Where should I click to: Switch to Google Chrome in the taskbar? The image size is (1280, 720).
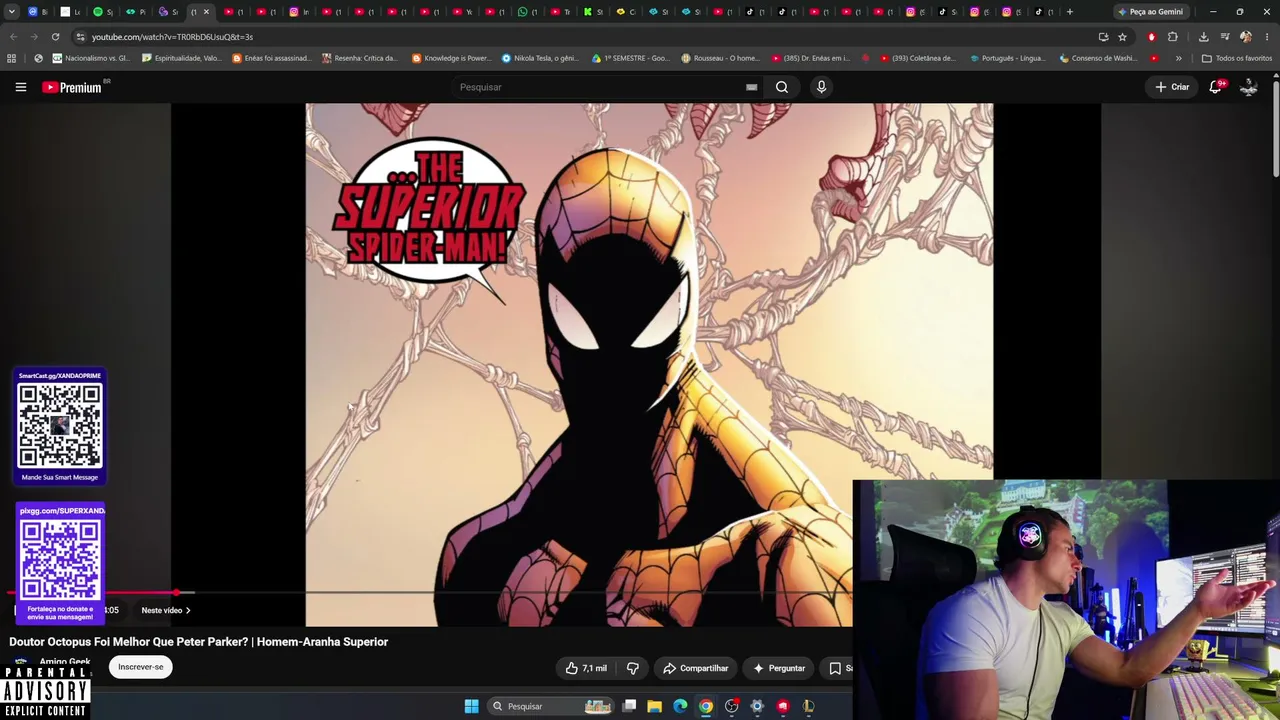(706, 706)
